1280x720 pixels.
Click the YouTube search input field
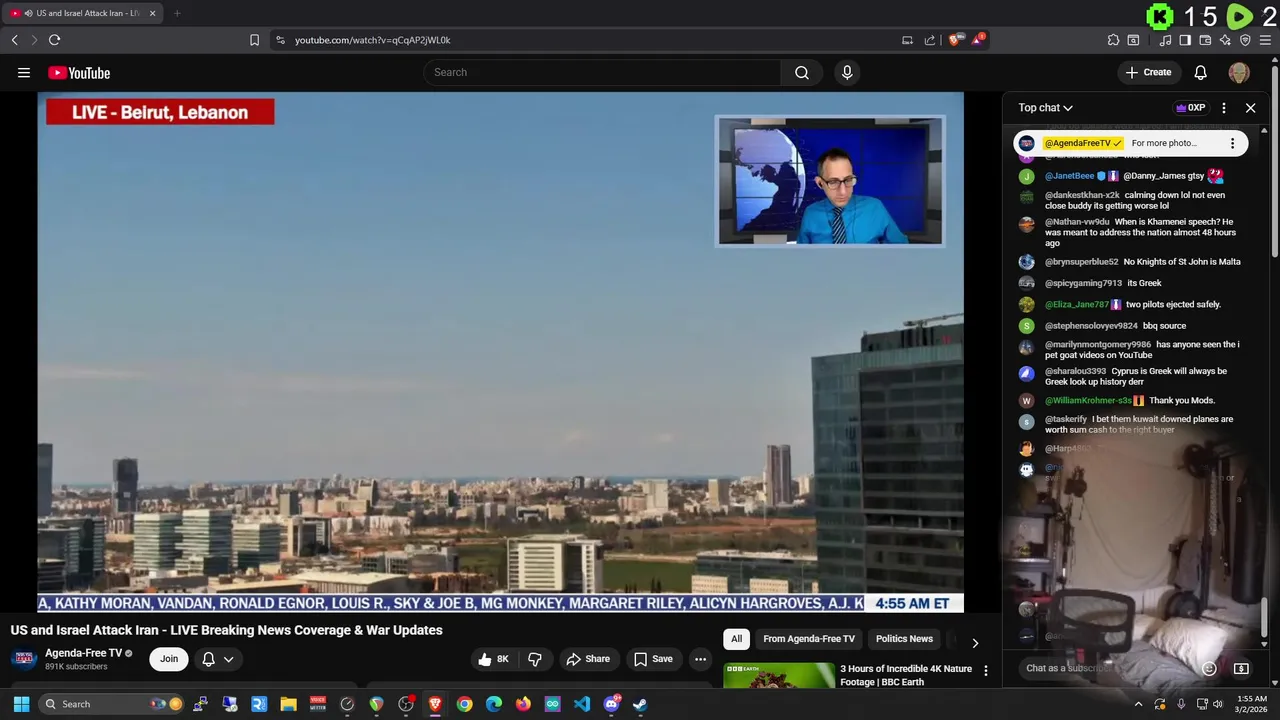[602, 72]
